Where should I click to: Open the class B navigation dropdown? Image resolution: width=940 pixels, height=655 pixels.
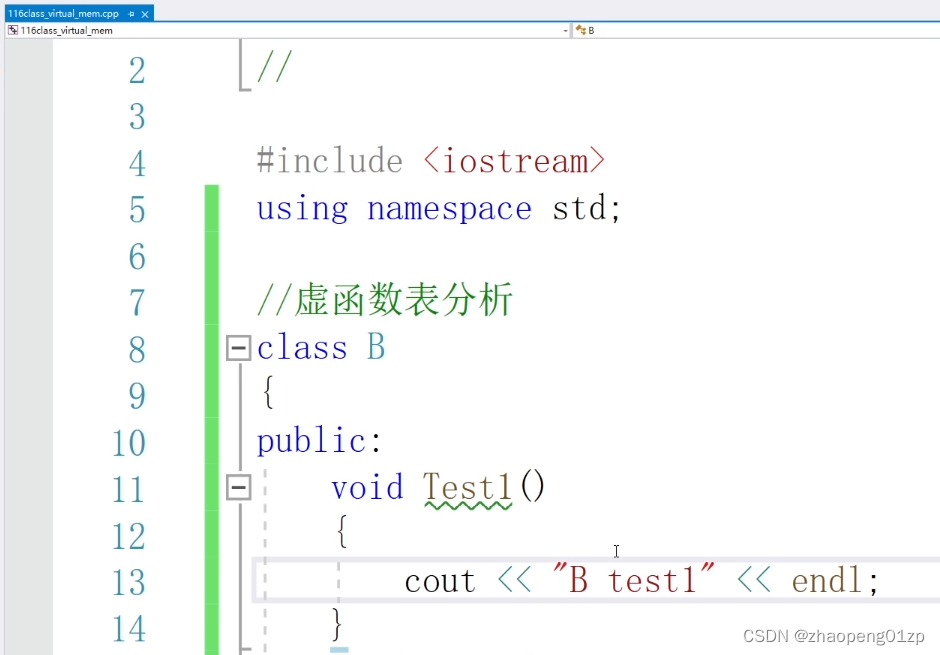[757, 30]
